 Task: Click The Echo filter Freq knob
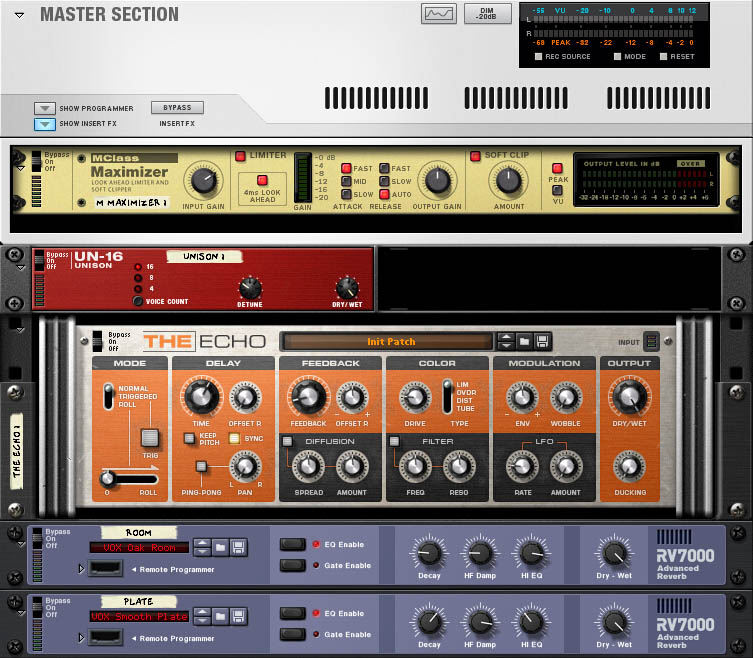point(415,466)
